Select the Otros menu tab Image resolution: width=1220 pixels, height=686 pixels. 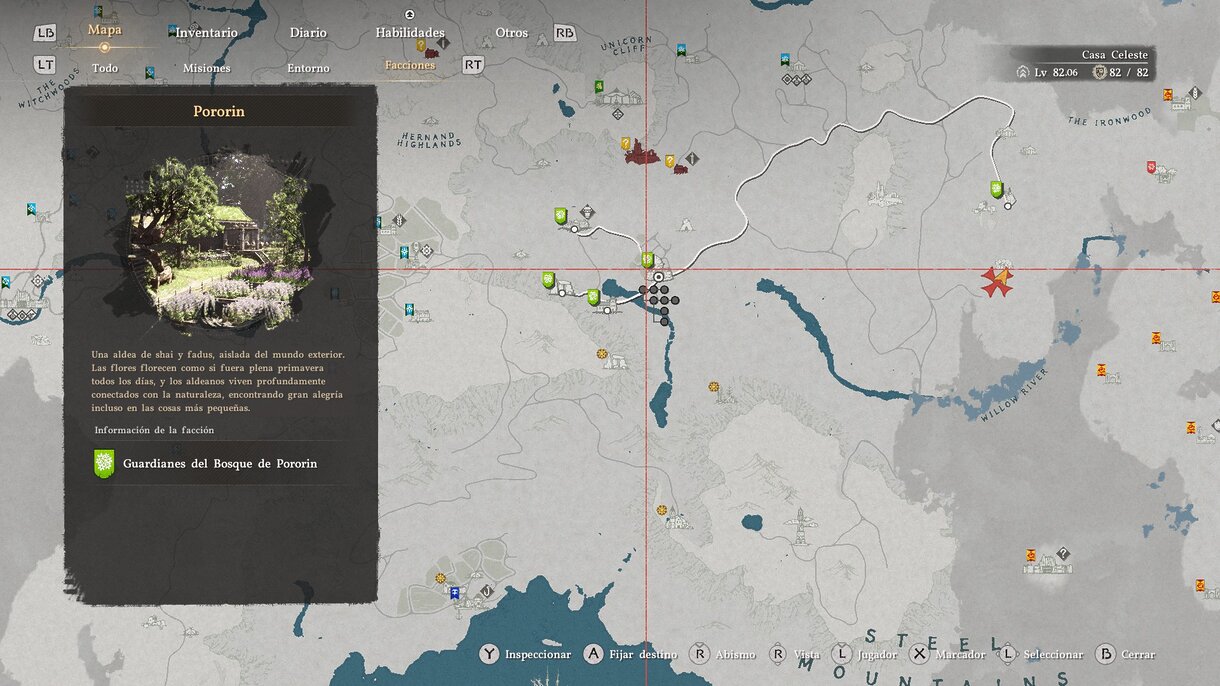[511, 32]
